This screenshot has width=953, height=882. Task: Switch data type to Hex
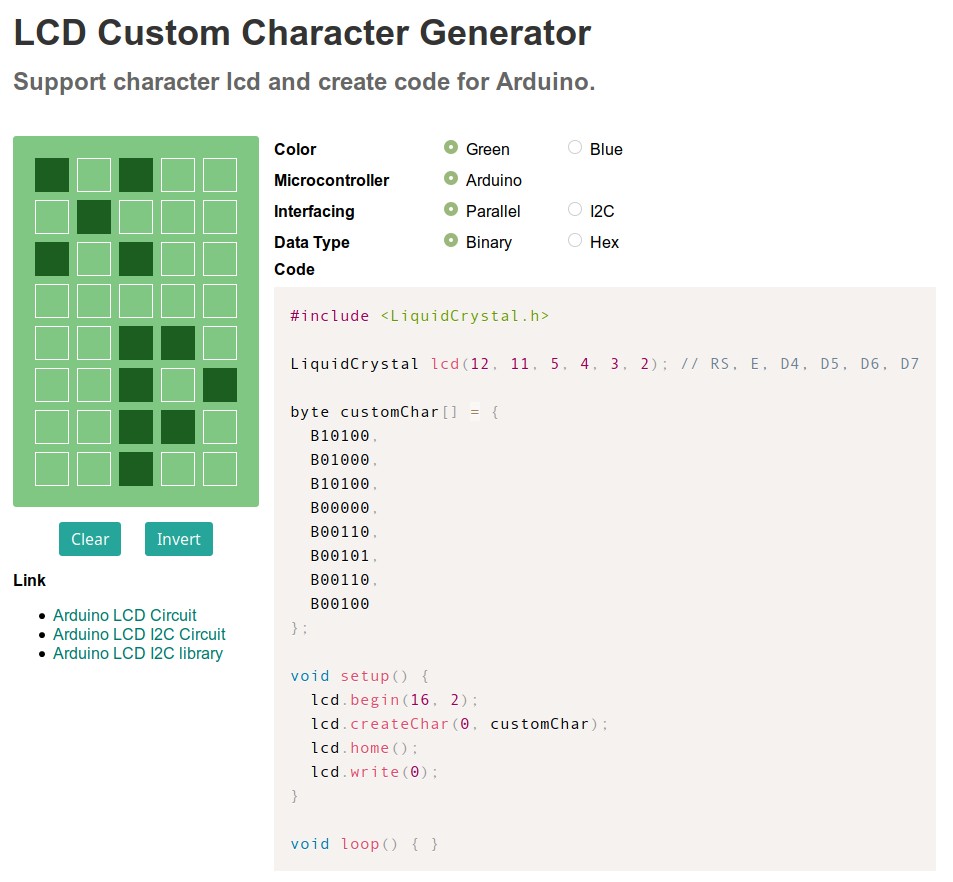pos(575,241)
